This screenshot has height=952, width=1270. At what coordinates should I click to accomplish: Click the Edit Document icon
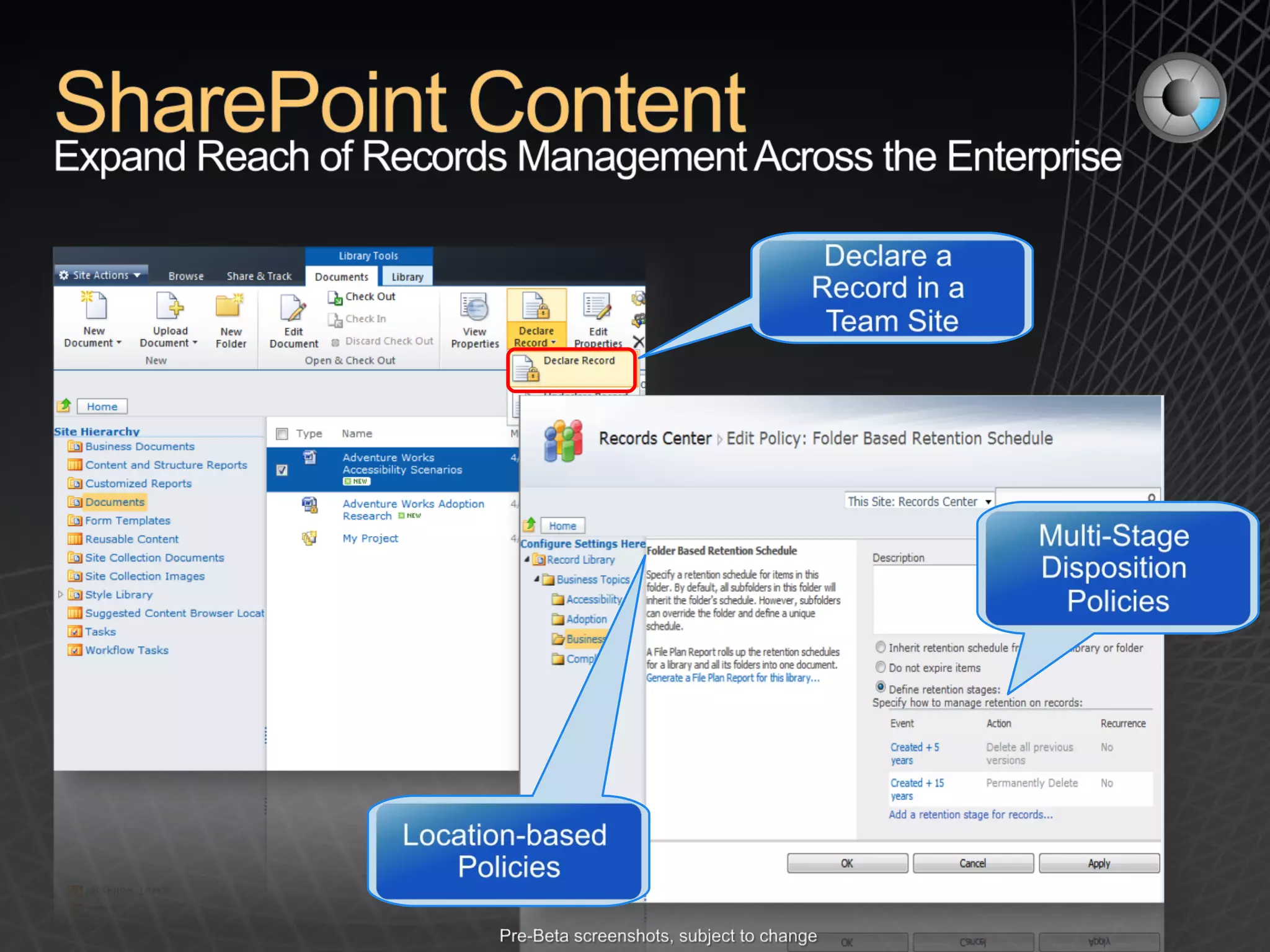(293, 308)
